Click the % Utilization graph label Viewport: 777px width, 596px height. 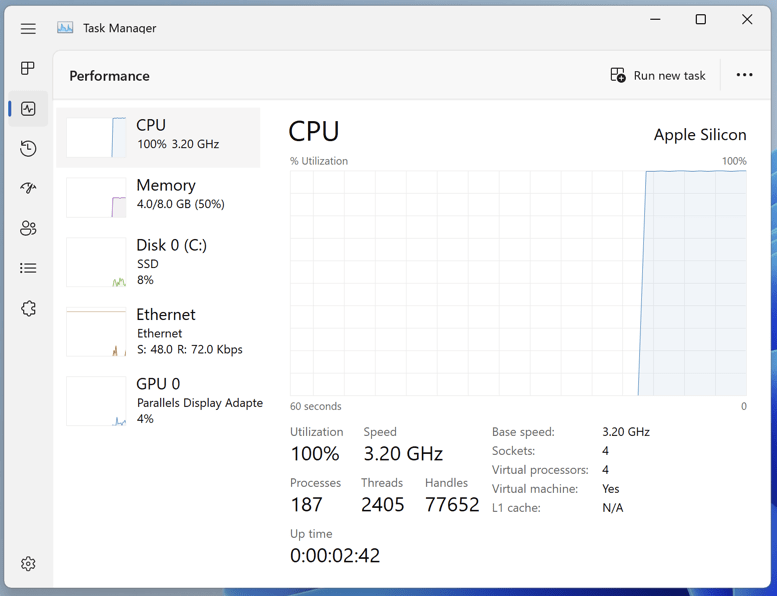[319, 161]
